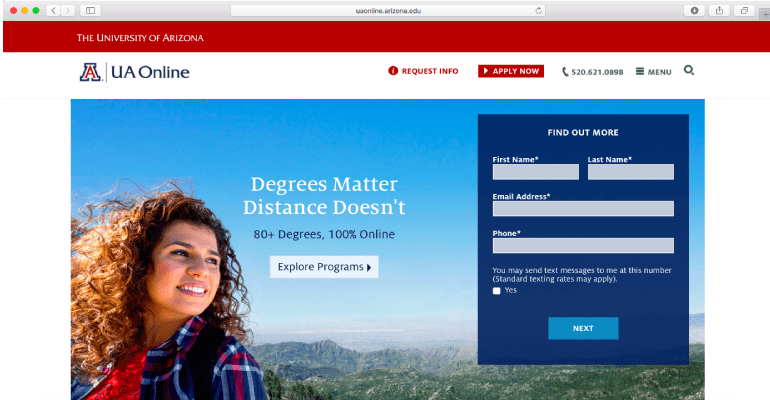Toggle the Safari sidebar icon
This screenshot has height=400, width=770.
point(90,10)
